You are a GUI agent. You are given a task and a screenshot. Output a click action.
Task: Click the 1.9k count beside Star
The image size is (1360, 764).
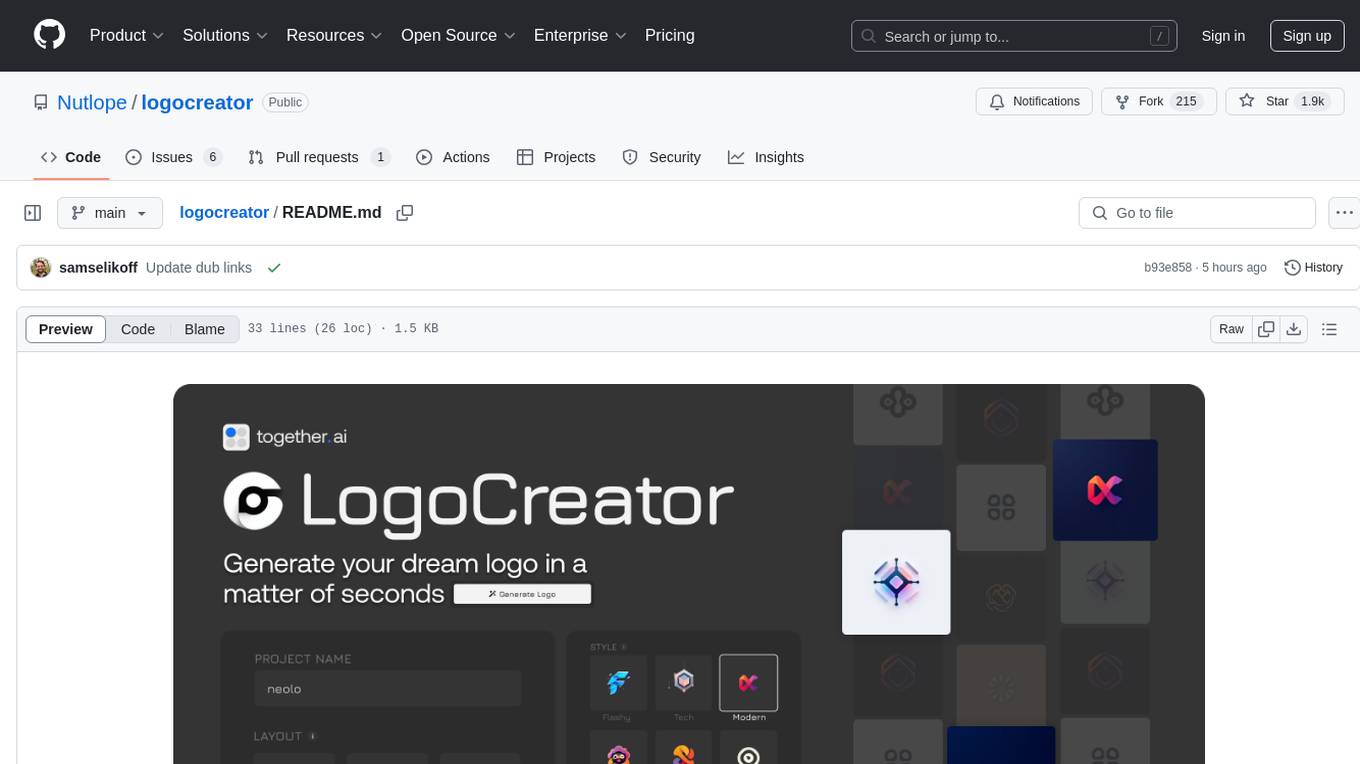tap(1312, 101)
